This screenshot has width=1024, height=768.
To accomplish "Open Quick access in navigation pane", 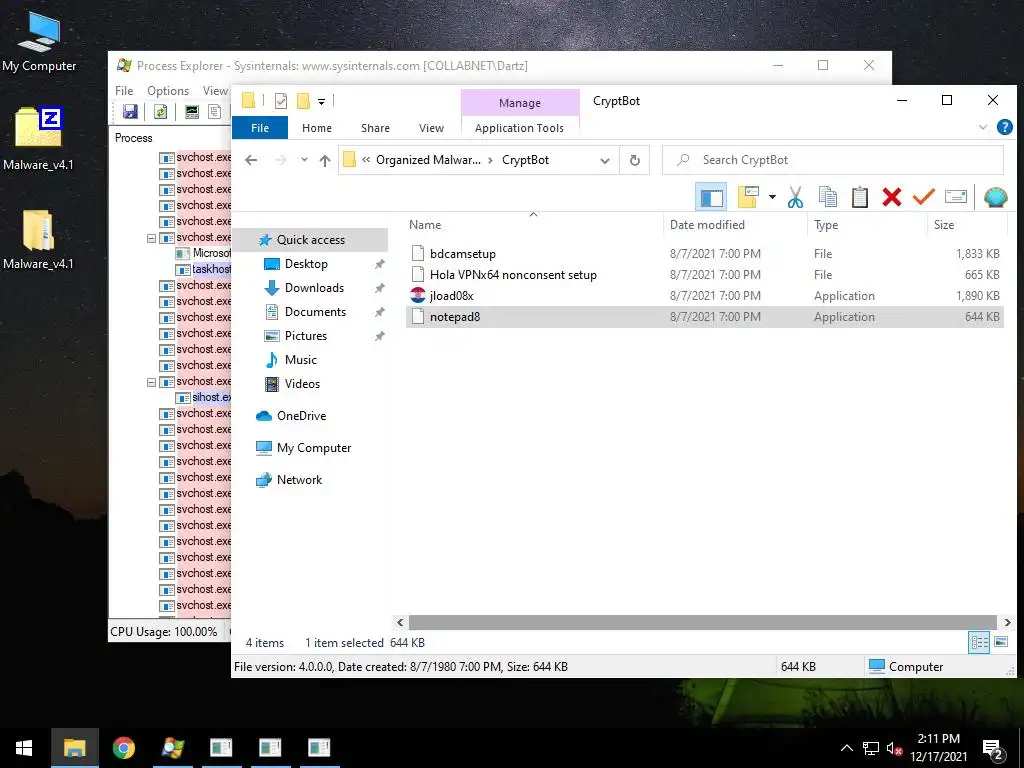I will (x=311, y=240).
